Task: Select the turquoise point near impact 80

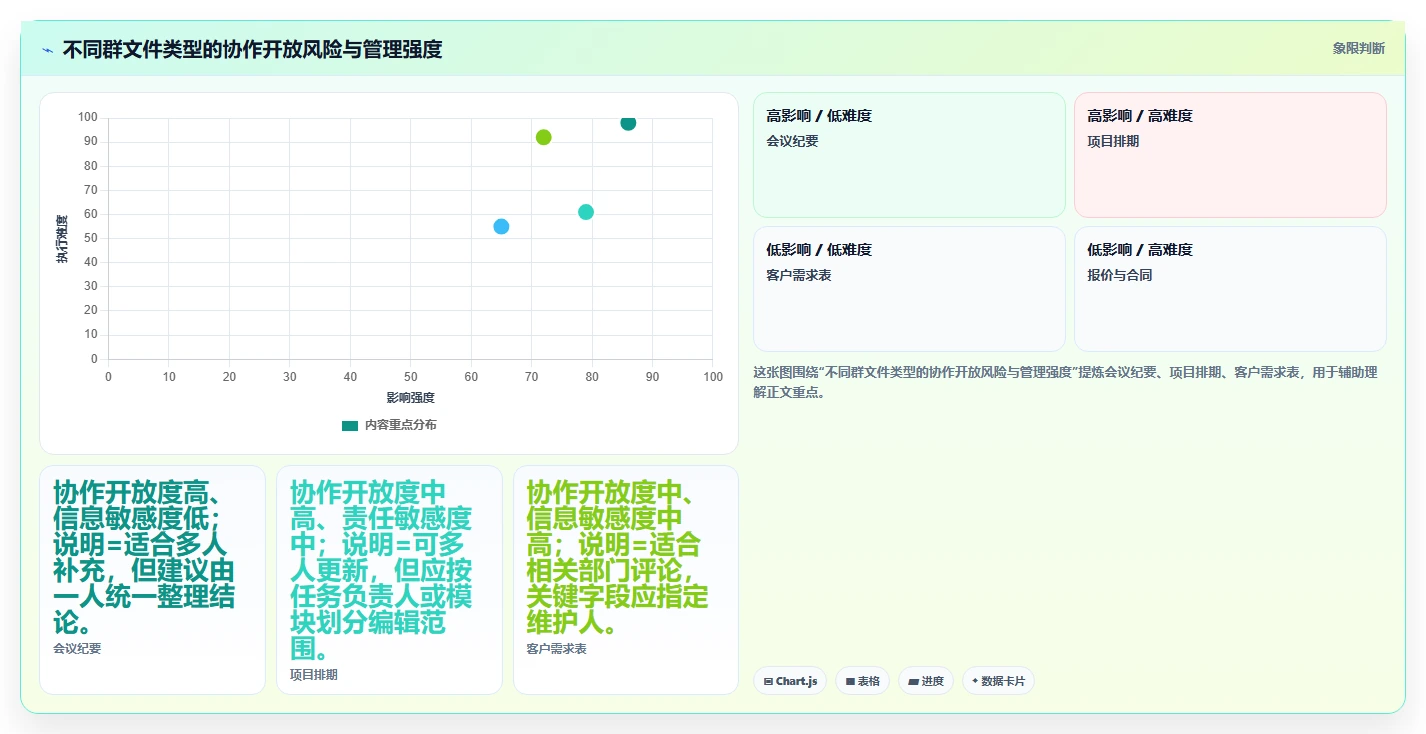Action: tap(586, 212)
